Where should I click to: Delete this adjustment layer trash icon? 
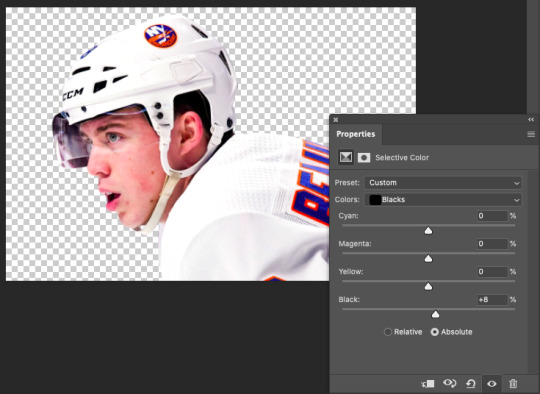pos(513,383)
